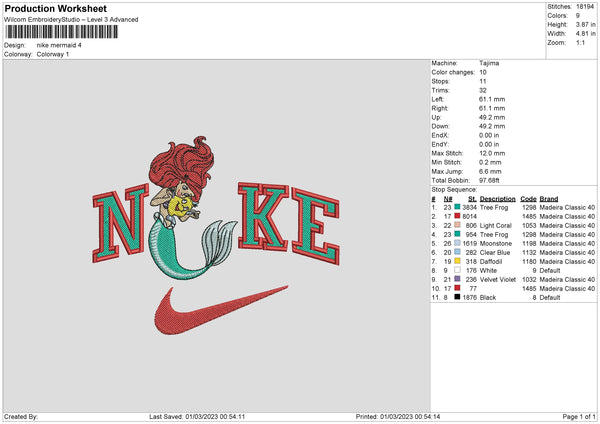Screen dimensions: 600x424
Task: Click the Max Jump value '6.6 mm'
Action: (x=490, y=171)
